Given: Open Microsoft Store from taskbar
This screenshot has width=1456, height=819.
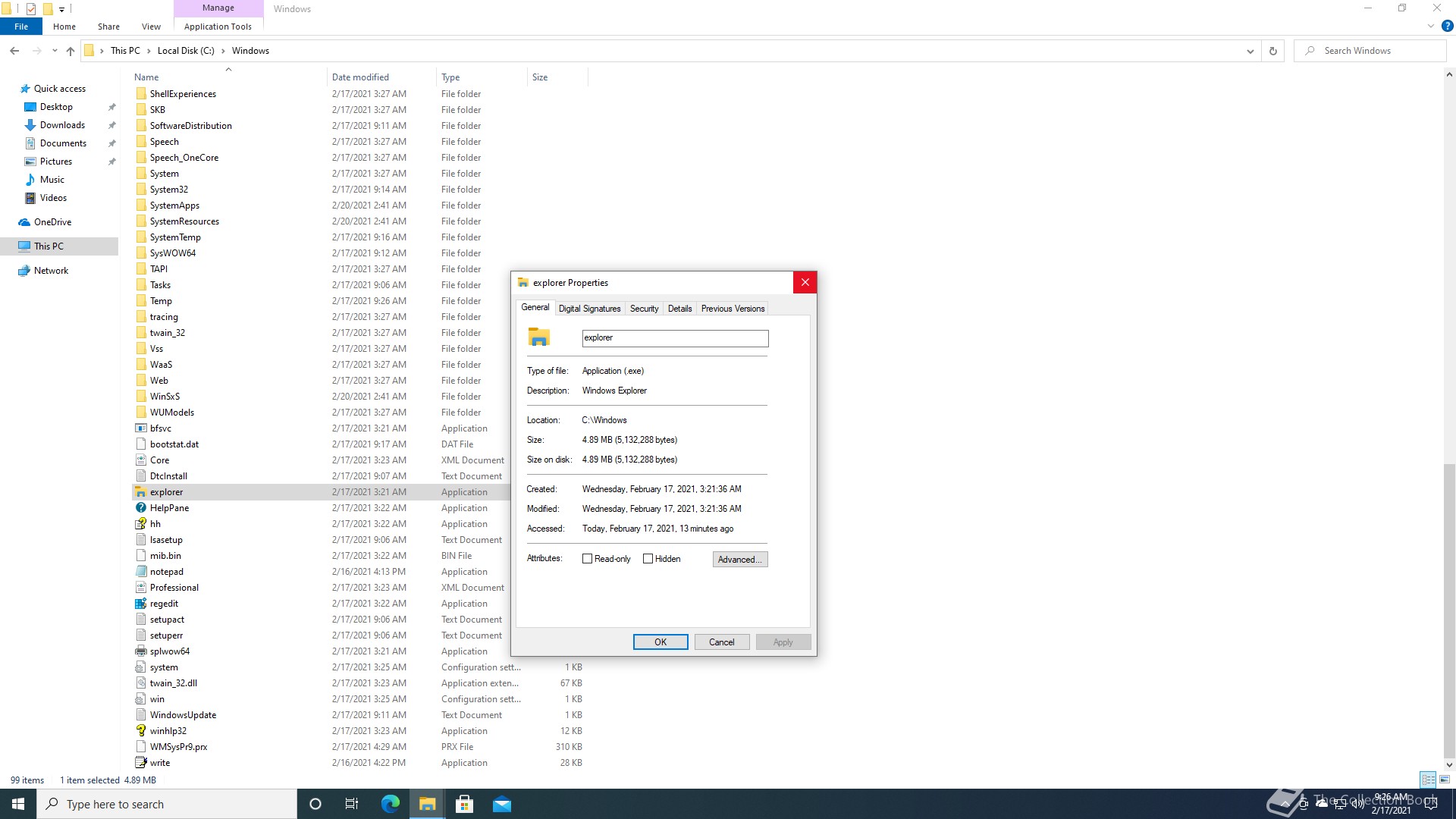Looking at the screenshot, I should (465, 804).
